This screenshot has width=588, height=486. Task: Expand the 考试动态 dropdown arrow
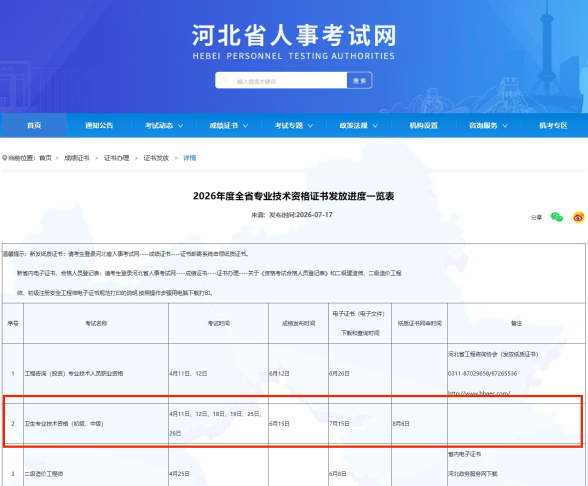(180, 126)
